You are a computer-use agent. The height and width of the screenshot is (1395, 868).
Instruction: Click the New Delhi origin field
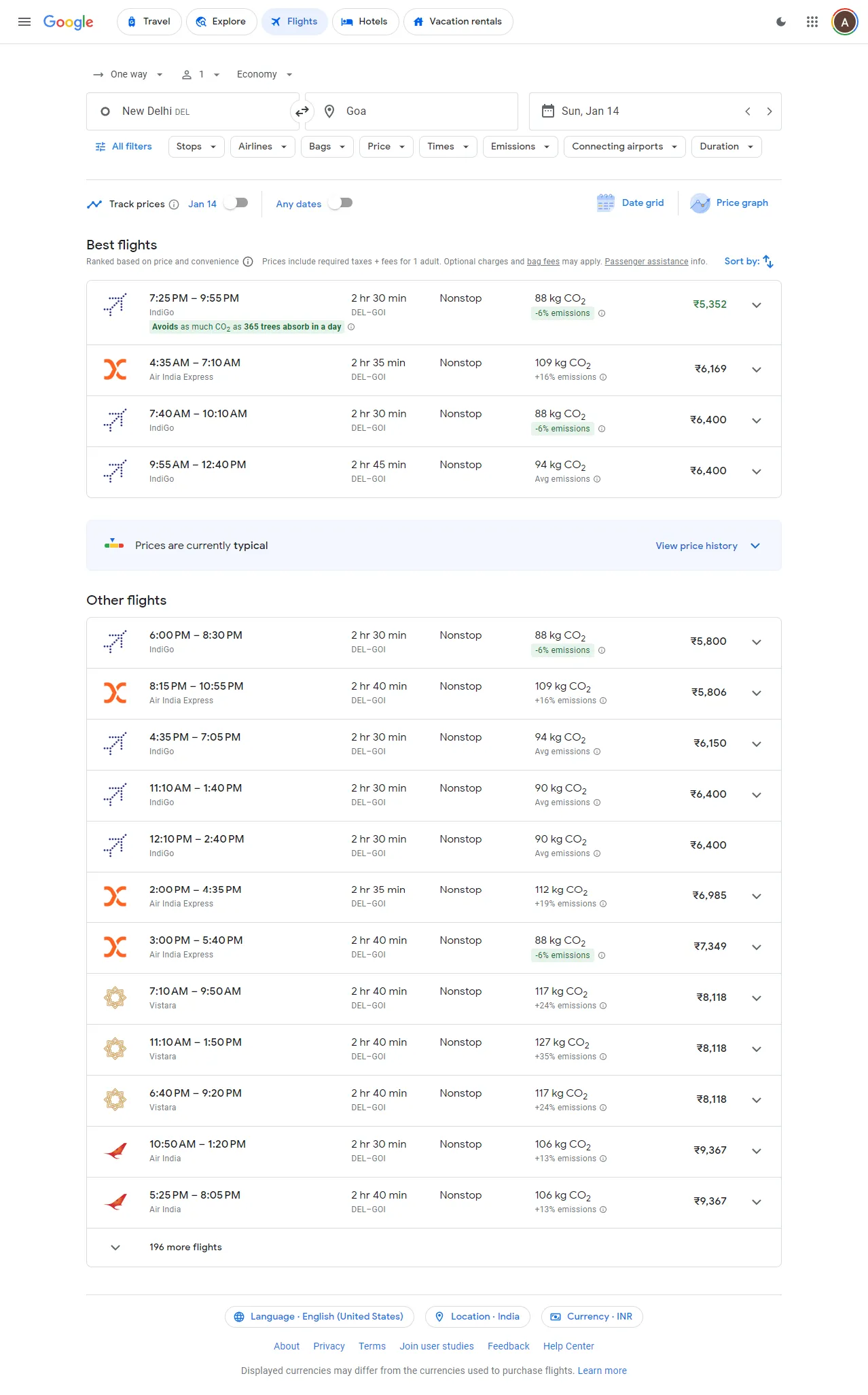(193, 111)
